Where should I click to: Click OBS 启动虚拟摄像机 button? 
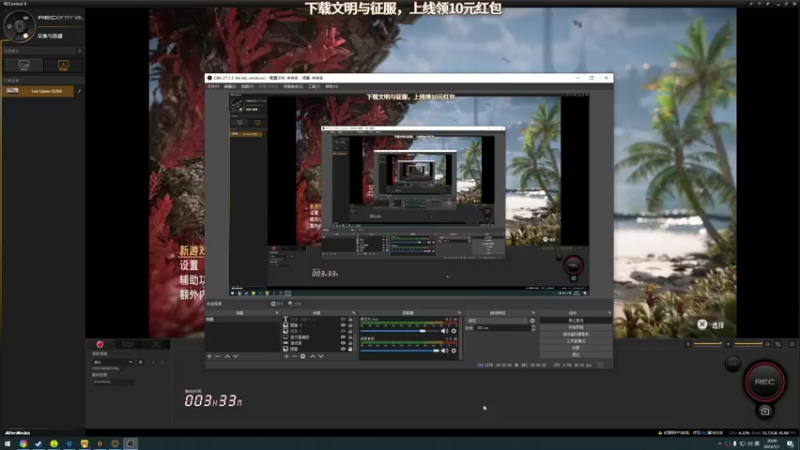pos(576,334)
